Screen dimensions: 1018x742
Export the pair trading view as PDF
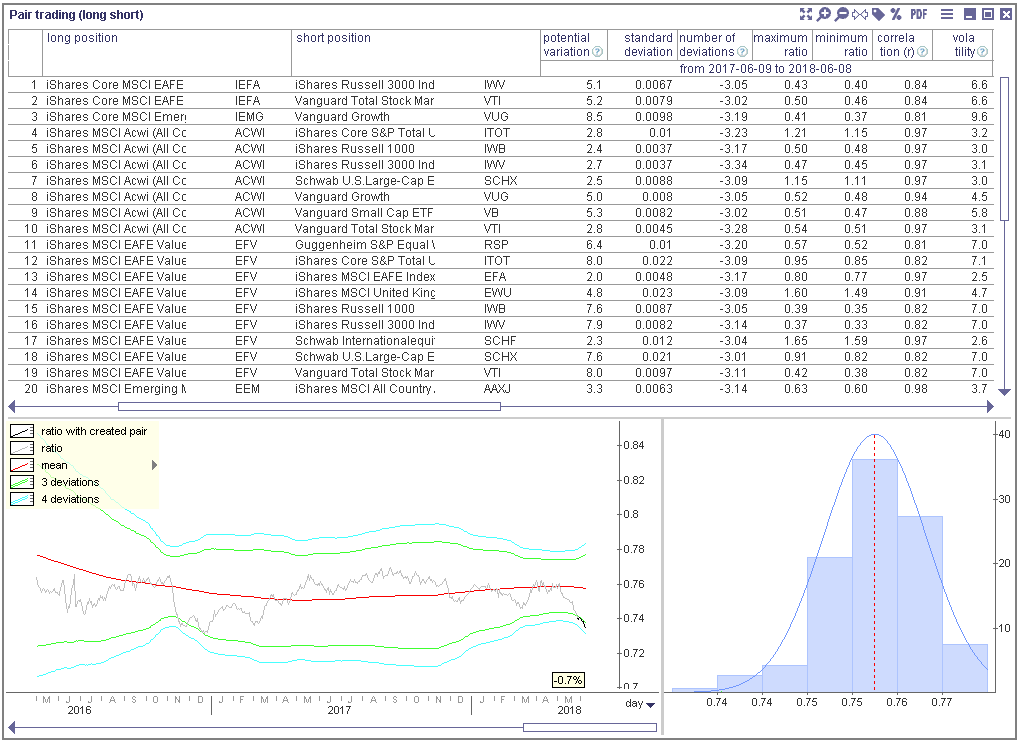[919, 14]
